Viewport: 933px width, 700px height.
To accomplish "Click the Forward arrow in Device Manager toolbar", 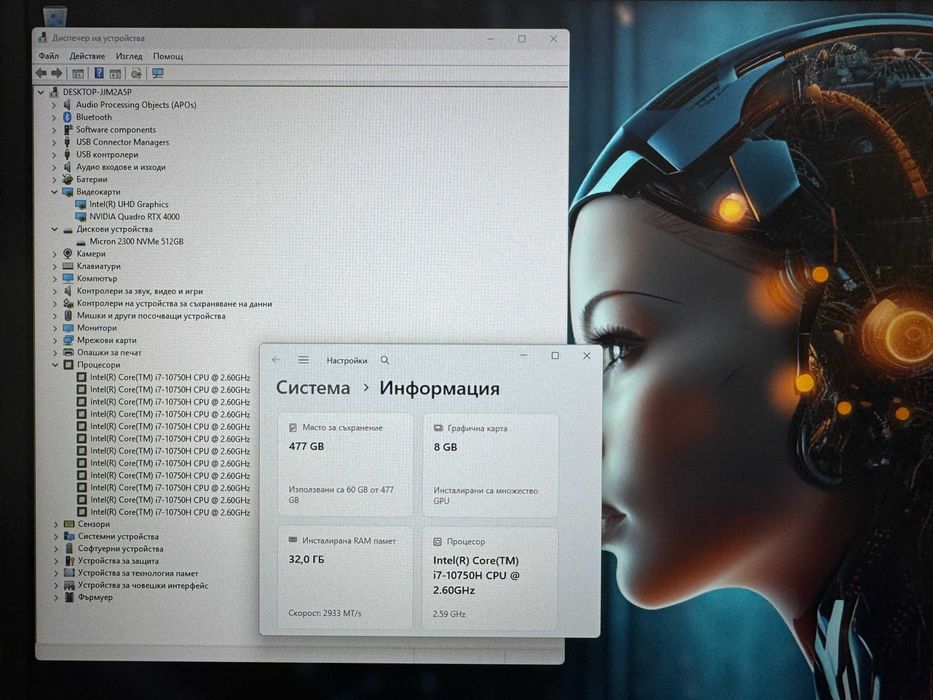I will [57, 73].
